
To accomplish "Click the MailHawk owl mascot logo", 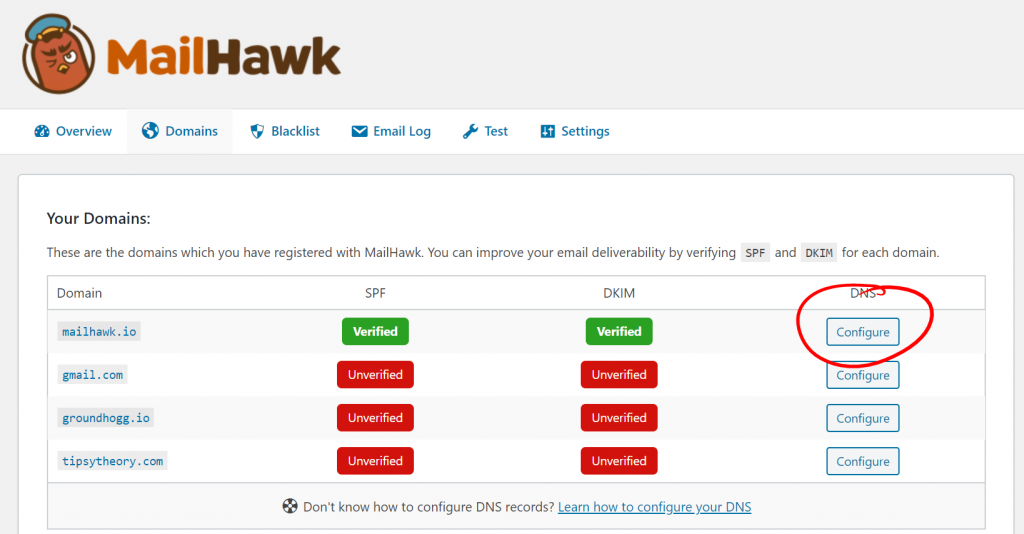I will (58, 54).
